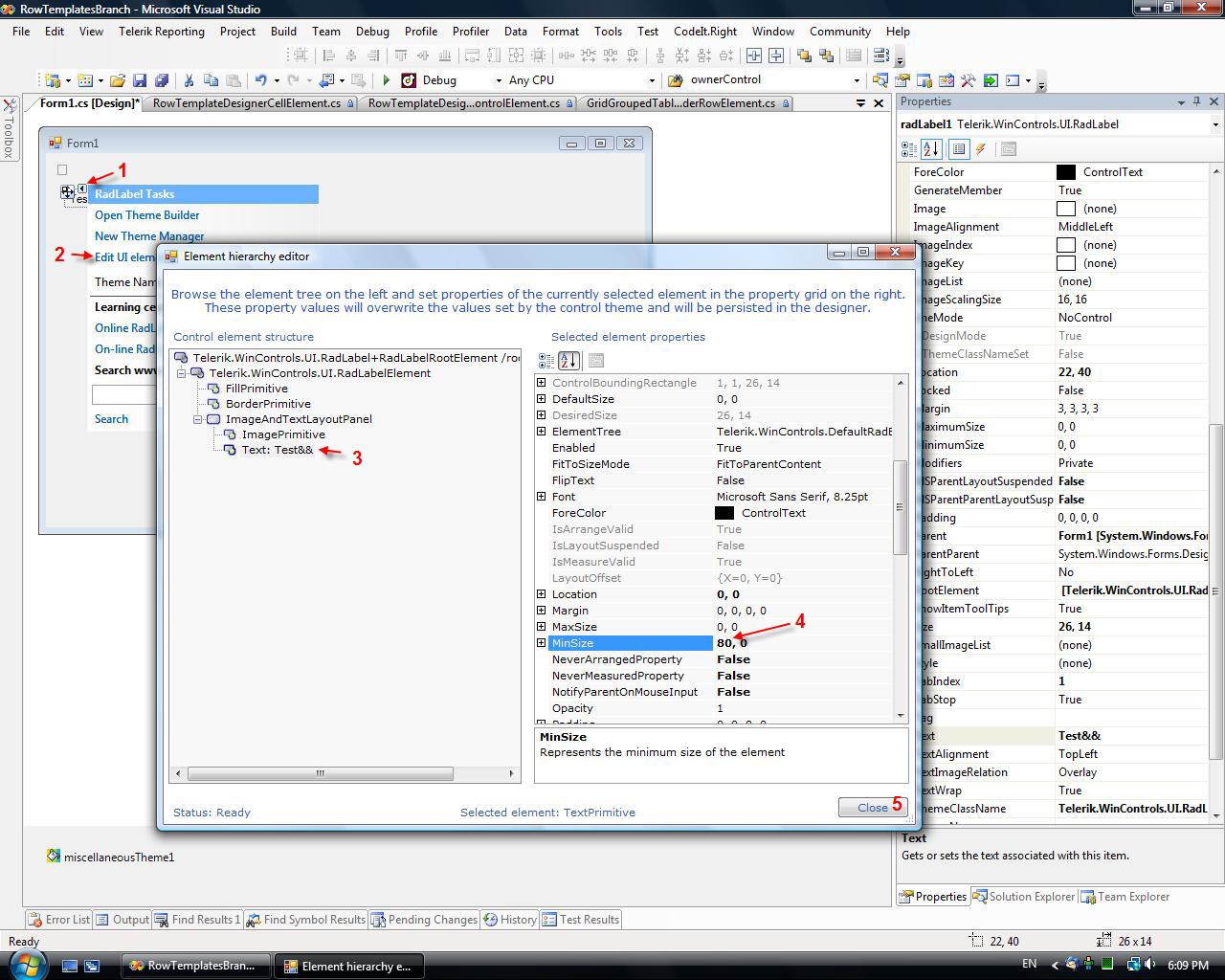The width and height of the screenshot is (1225, 980).
Task: Collapse the ImageAndTextLayoutPanel tree node
Action: pyautogui.click(x=198, y=419)
